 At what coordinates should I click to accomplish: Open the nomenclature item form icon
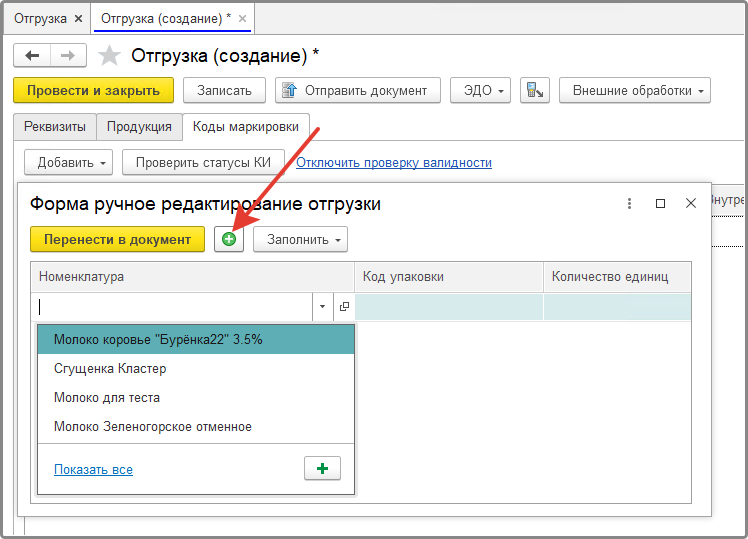tap(344, 307)
